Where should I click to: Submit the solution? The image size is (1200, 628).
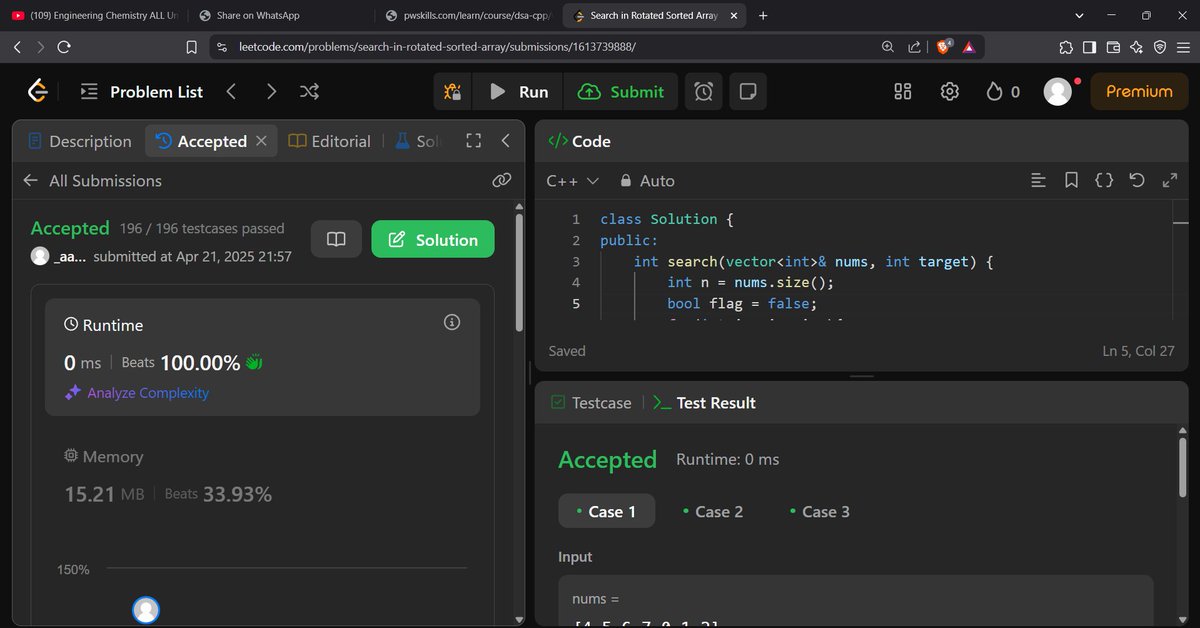point(621,92)
